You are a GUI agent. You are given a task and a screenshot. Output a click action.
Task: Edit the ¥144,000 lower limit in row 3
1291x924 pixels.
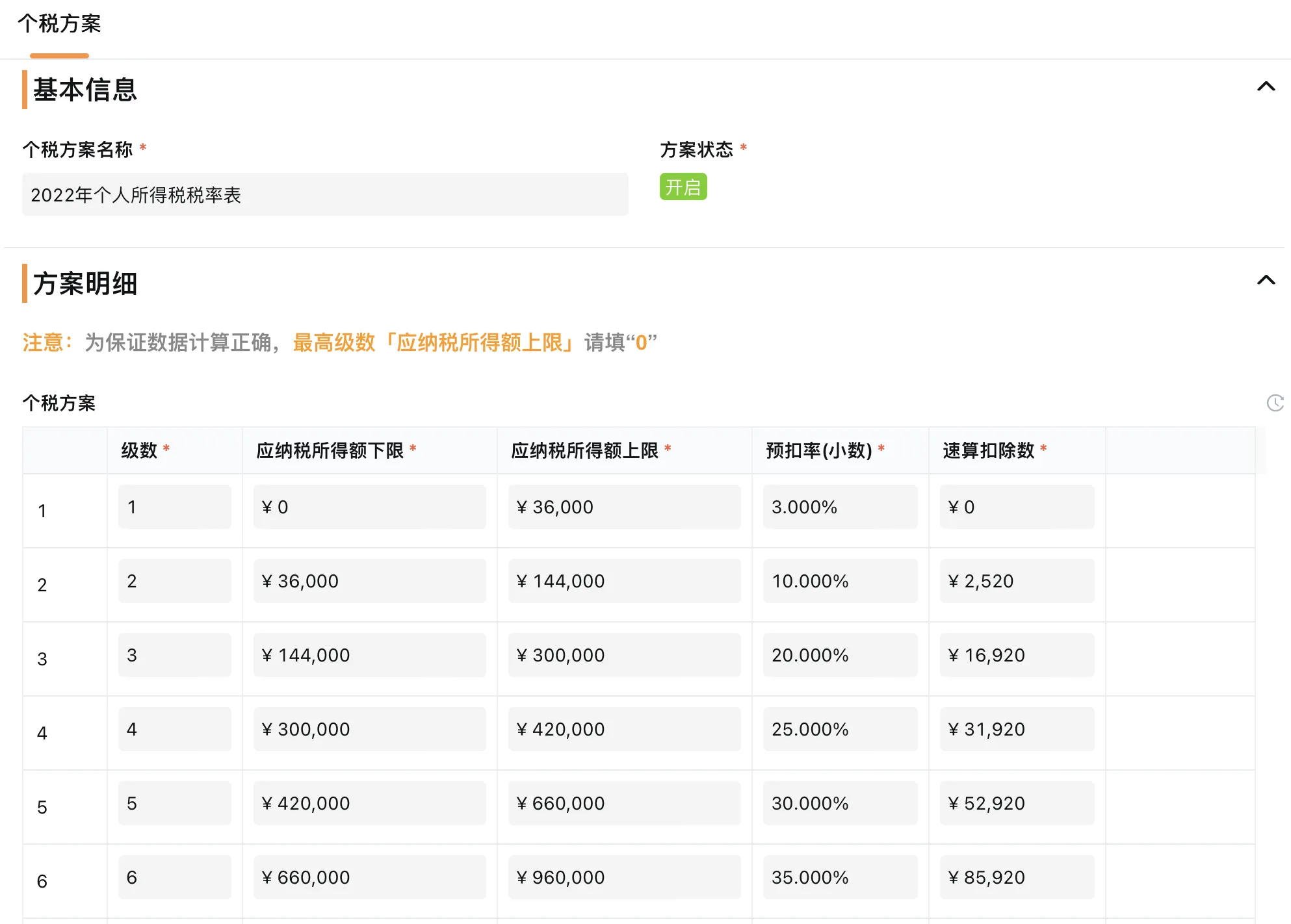[x=368, y=655]
